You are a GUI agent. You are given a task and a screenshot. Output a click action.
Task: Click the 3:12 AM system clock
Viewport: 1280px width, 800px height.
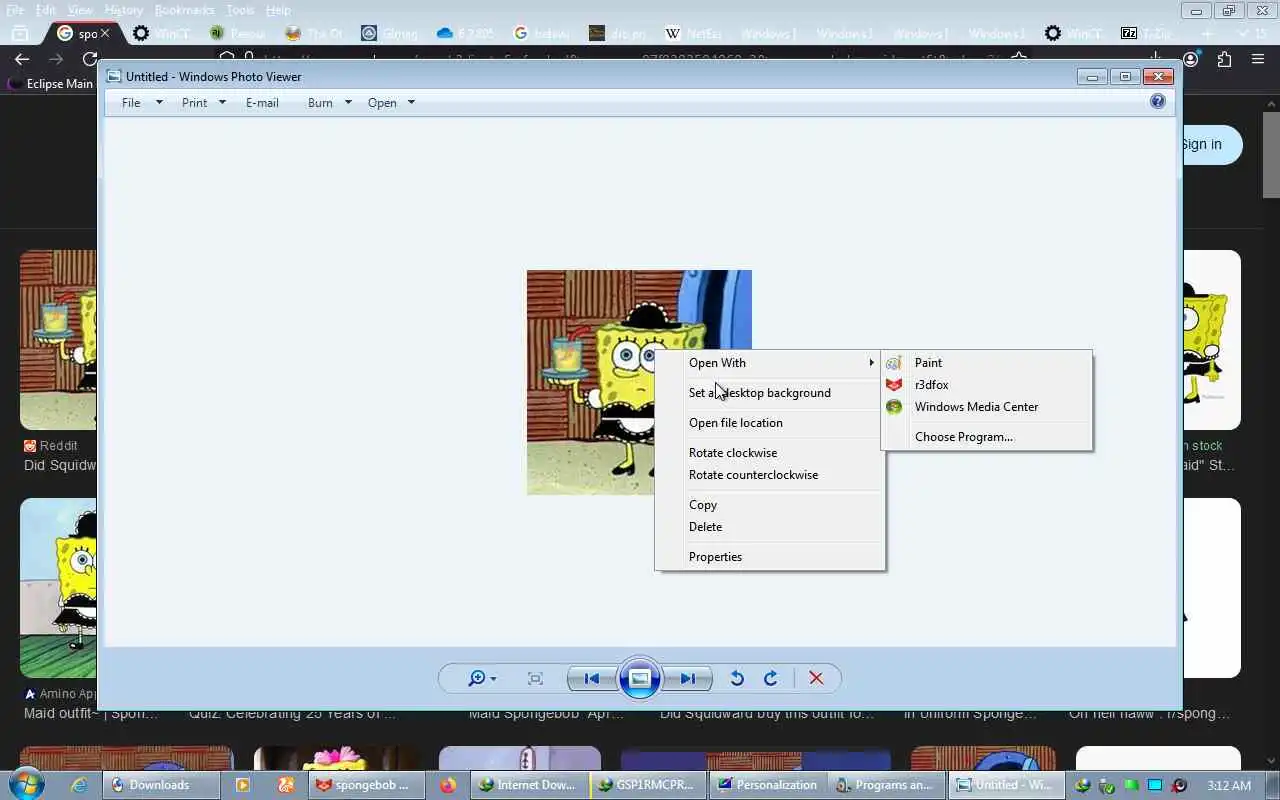pyautogui.click(x=1229, y=785)
